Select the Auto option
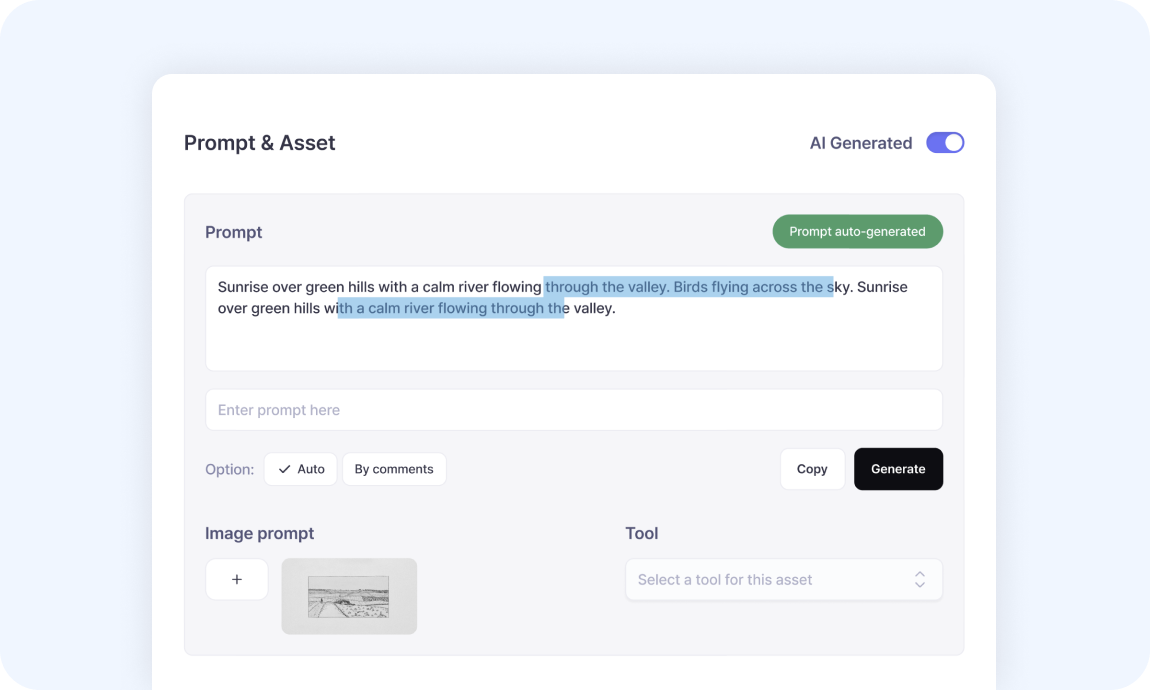 click(301, 469)
